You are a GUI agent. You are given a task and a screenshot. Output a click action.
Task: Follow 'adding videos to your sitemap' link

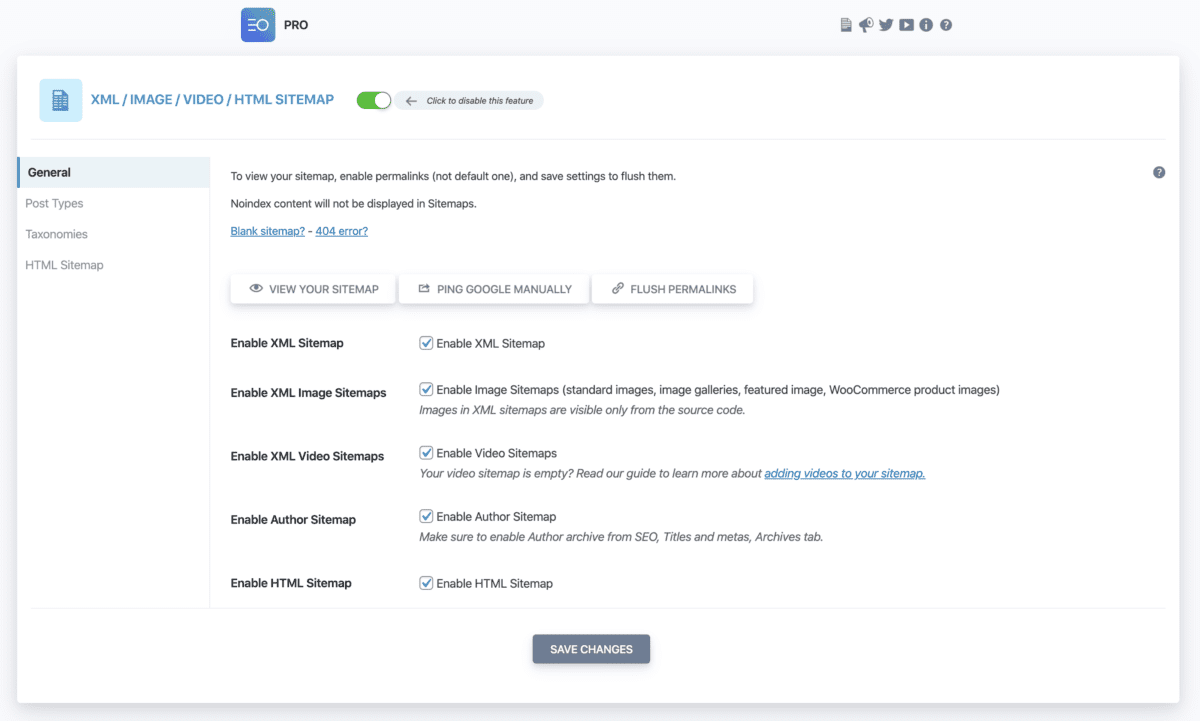point(845,474)
